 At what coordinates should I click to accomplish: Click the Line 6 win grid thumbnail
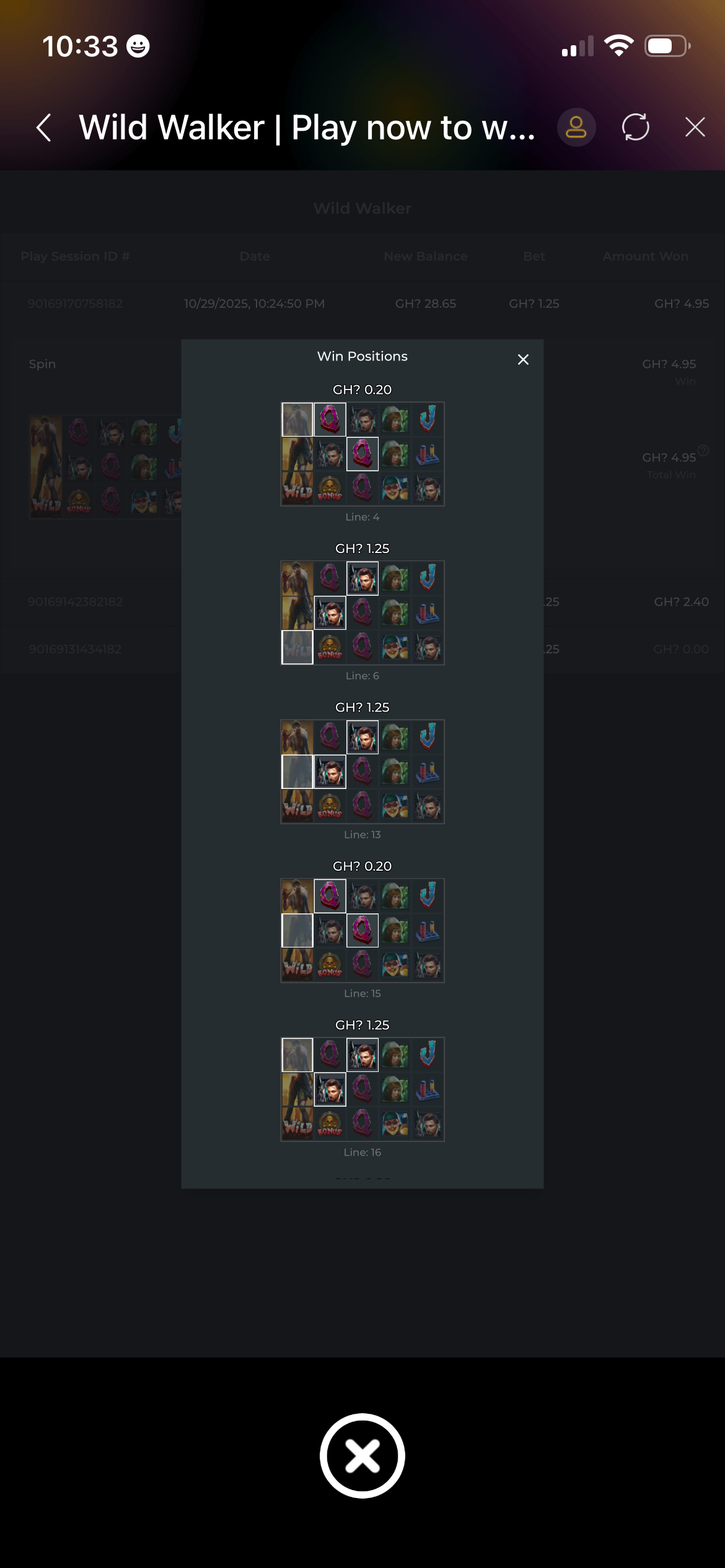tap(362, 612)
